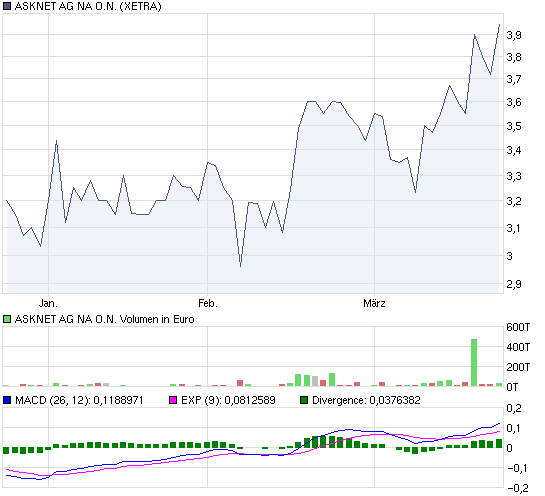Click the 3,6 price axis value
545x496 pixels.
tap(514, 102)
